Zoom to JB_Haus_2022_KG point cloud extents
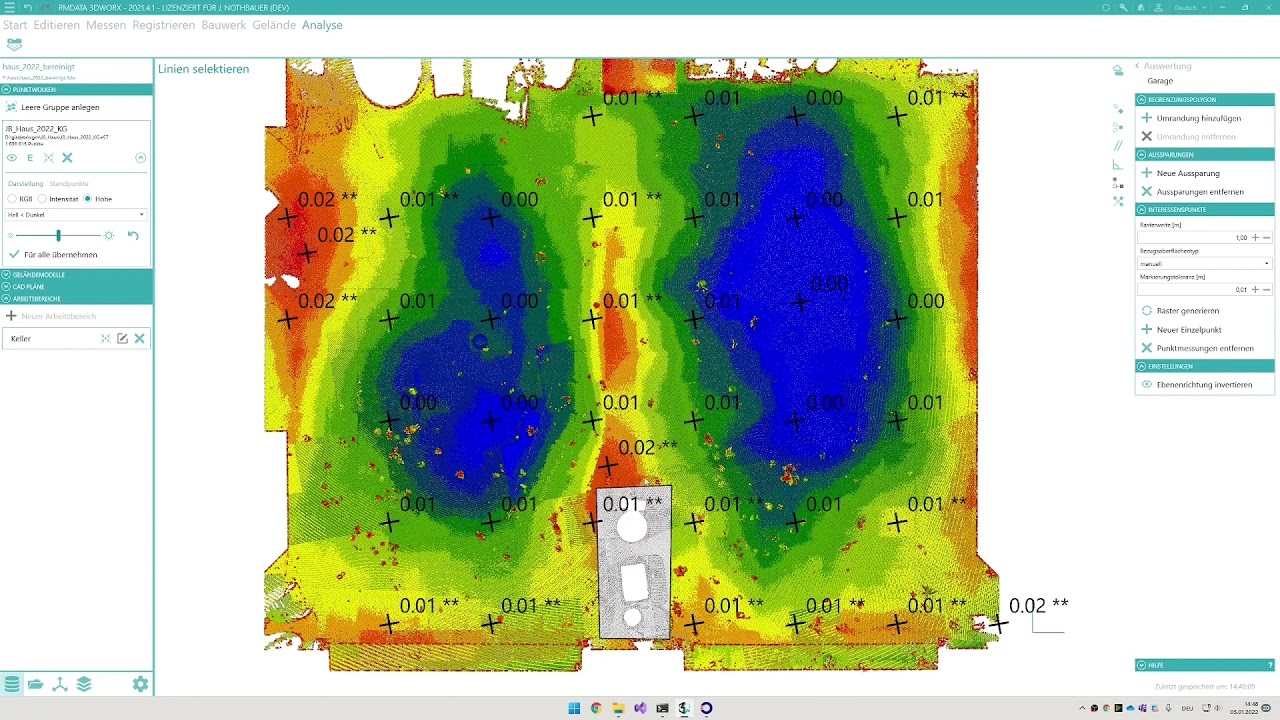Image resolution: width=1280 pixels, height=720 pixels. tap(48, 158)
